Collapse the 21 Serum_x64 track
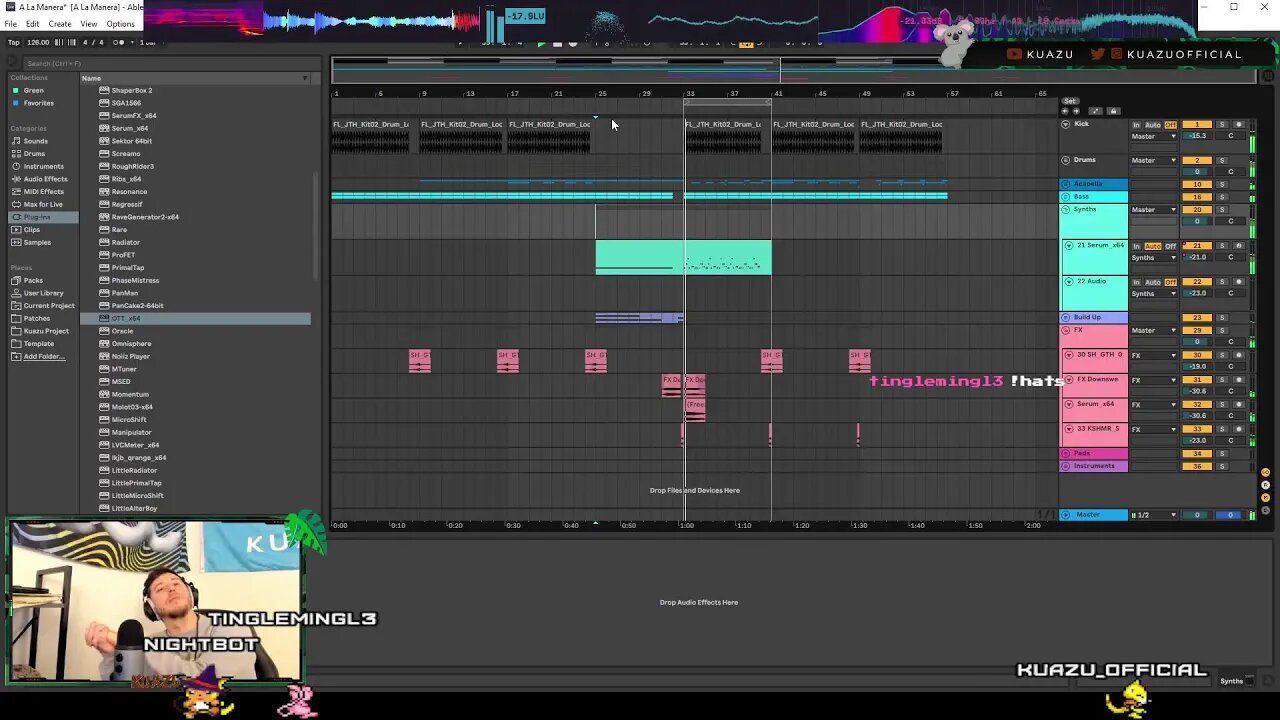Image resolution: width=1280 pixels, height=720 pixels. 1069,246
